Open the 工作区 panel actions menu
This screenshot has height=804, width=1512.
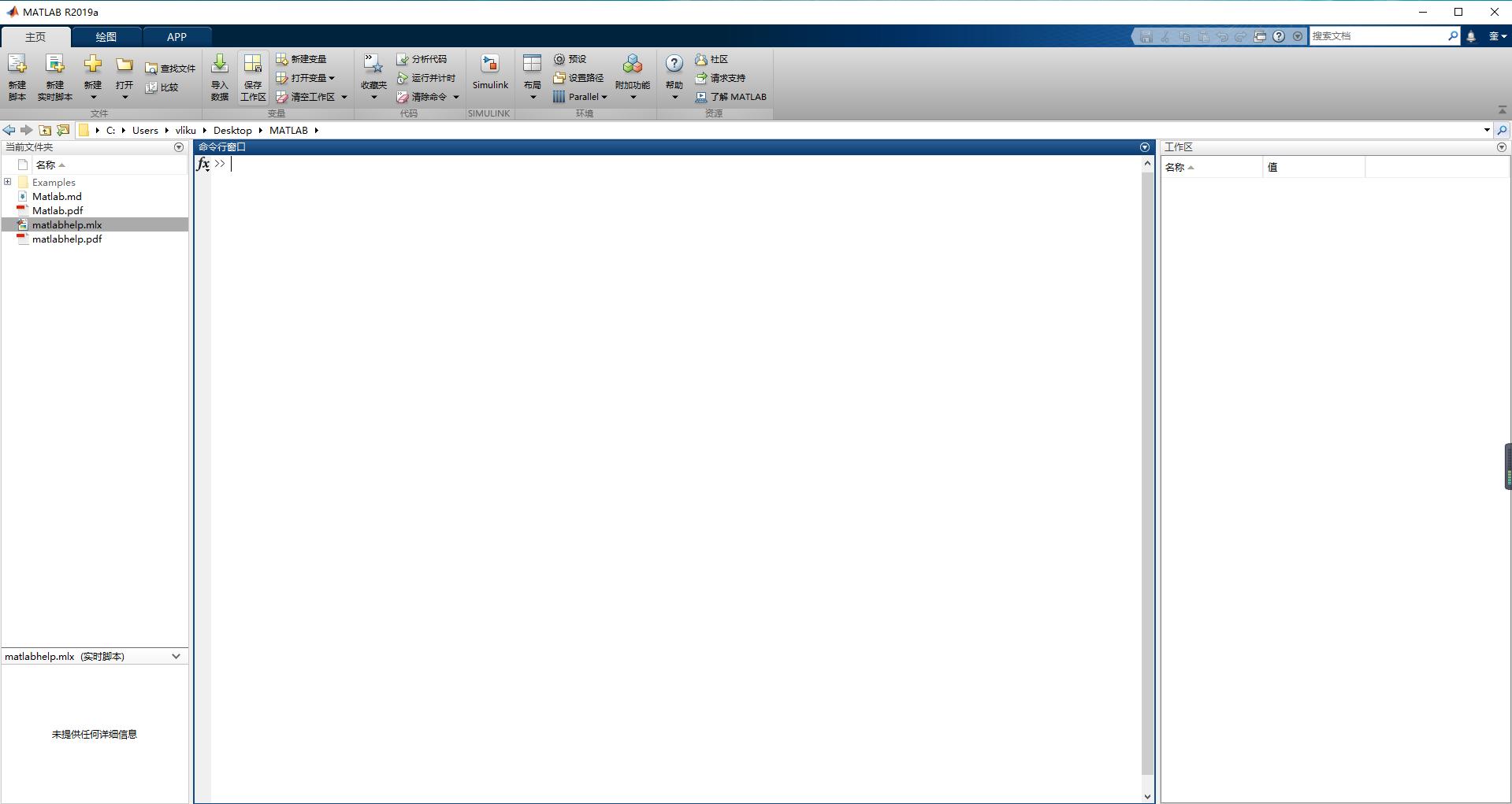[1502, 147]
